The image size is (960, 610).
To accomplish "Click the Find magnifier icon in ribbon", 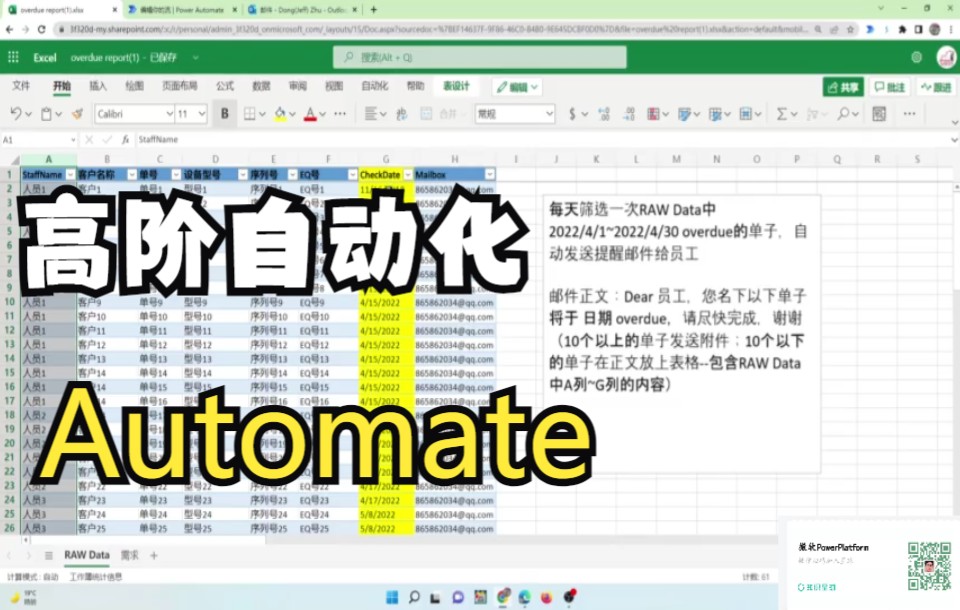I will coord(844,114).
